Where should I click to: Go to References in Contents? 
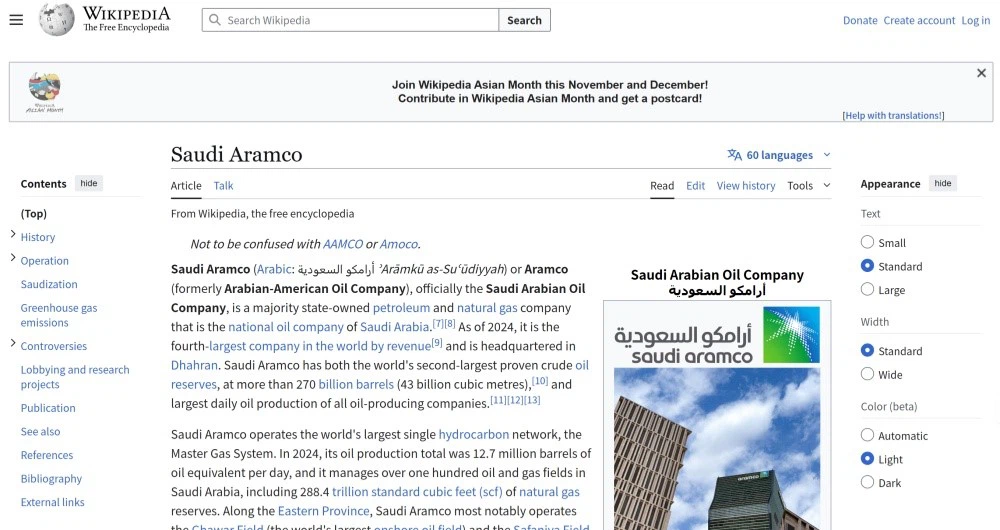click(x=47, y=455)
